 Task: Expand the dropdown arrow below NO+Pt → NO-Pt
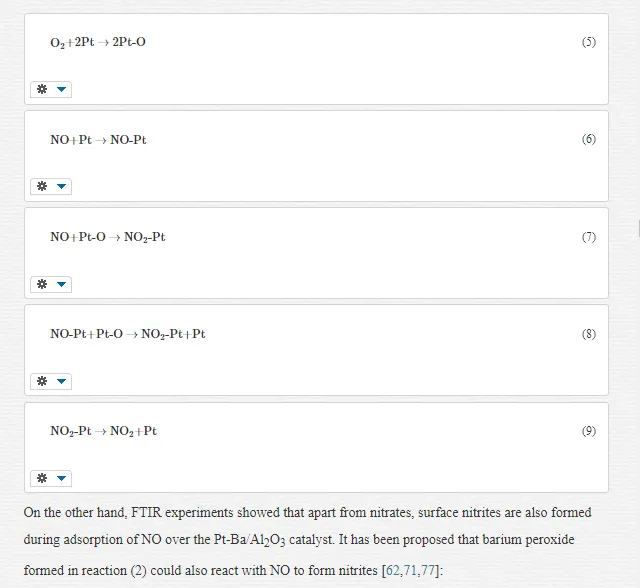61,186
